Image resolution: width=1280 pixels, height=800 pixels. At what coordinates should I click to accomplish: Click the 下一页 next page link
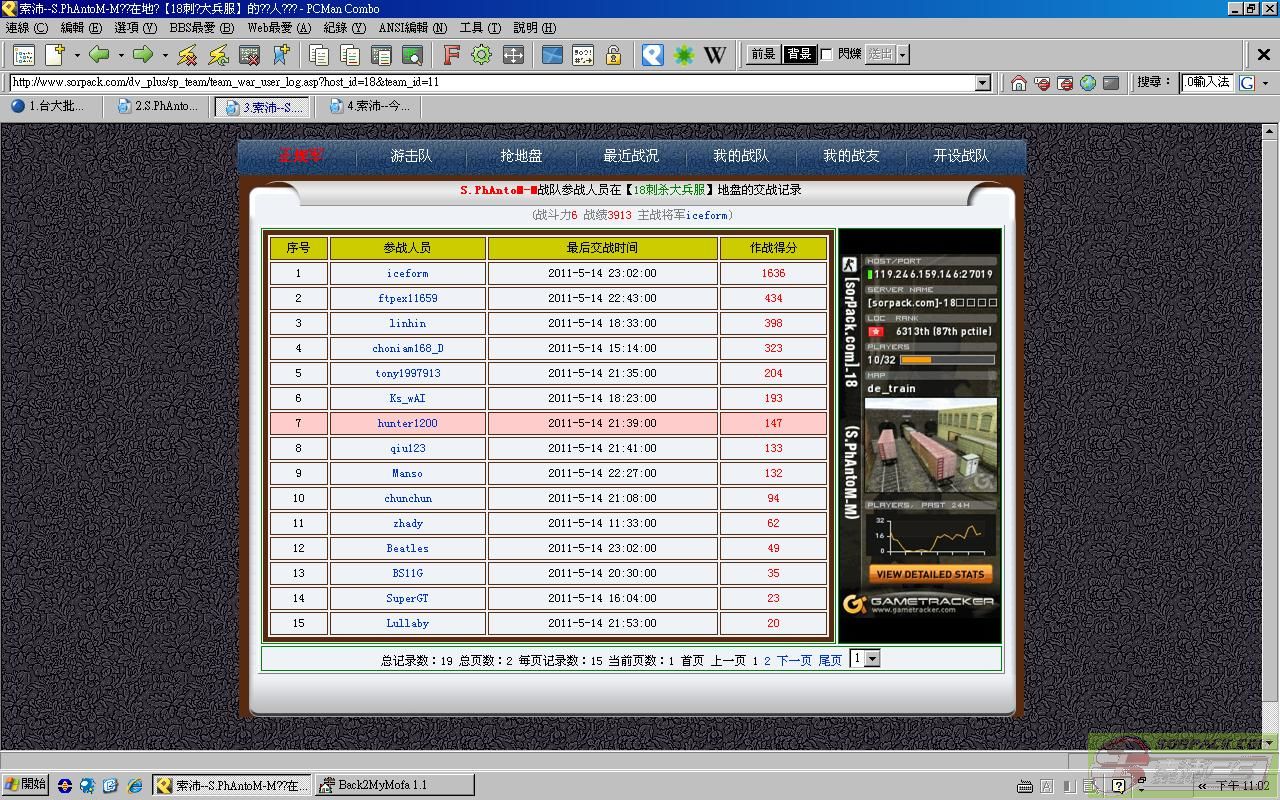click(x=794, y=660)
